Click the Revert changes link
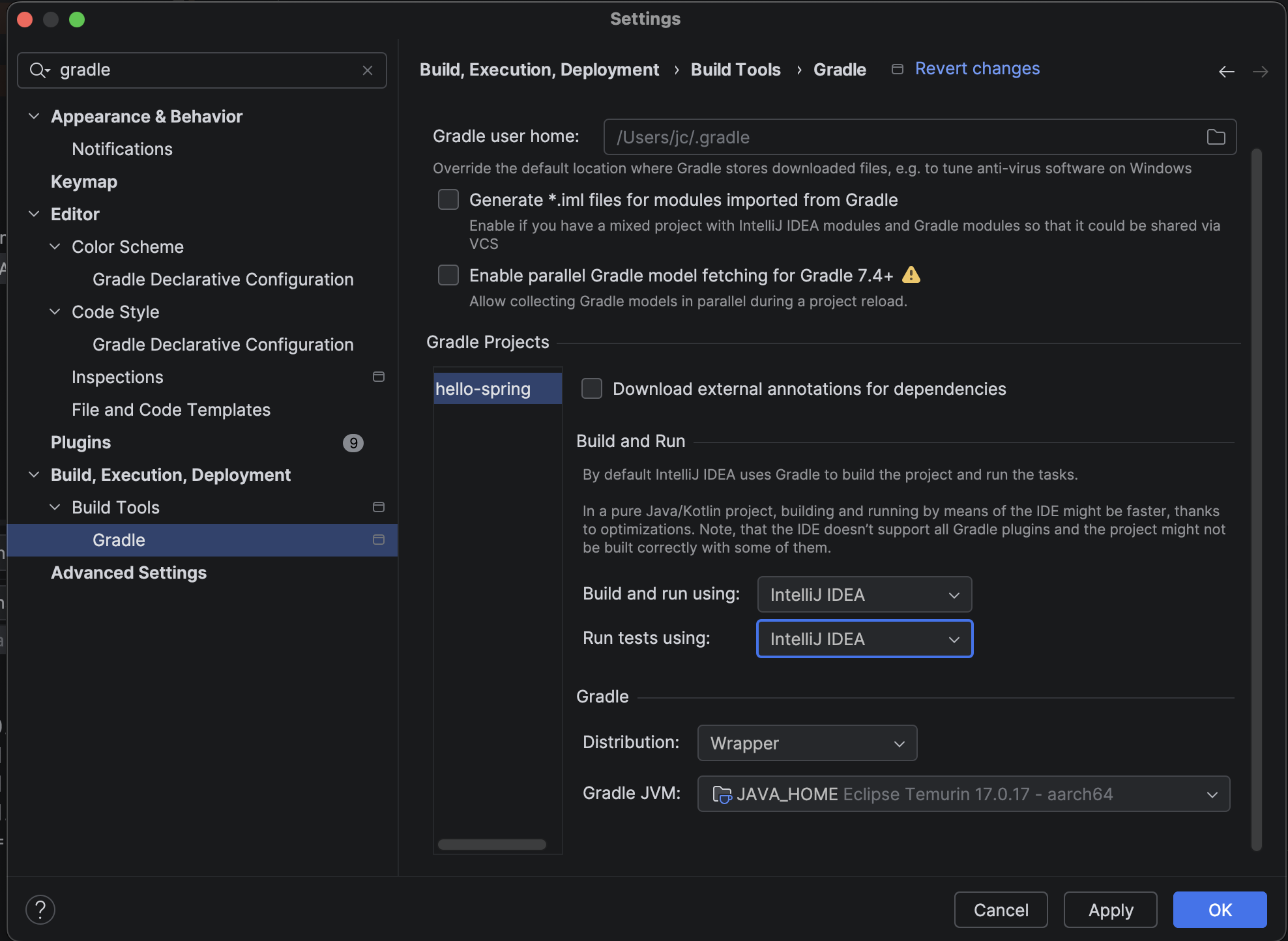1288x941 pixels. tap(977, 69)
